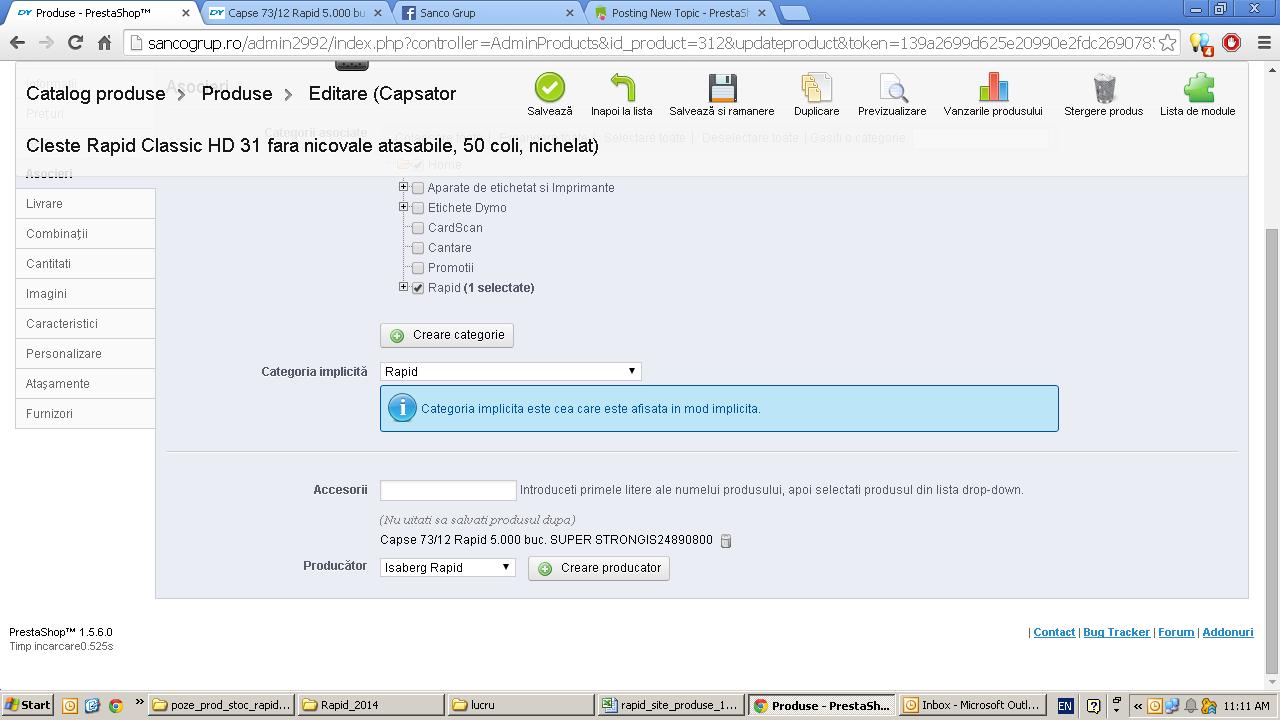This screenshot has width=1280, height=720.
Task: Check the Etichete Dymo category
Action: click(x=418, y=208)
